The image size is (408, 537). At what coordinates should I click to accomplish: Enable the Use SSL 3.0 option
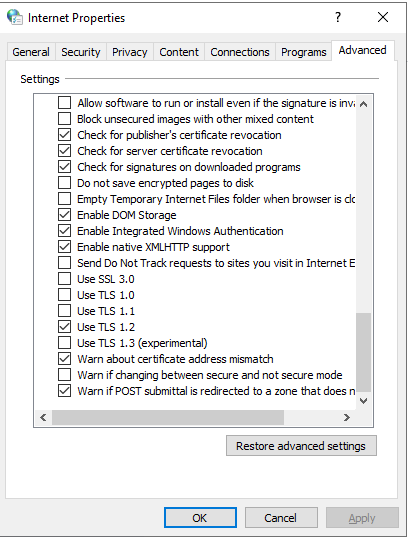64,279
